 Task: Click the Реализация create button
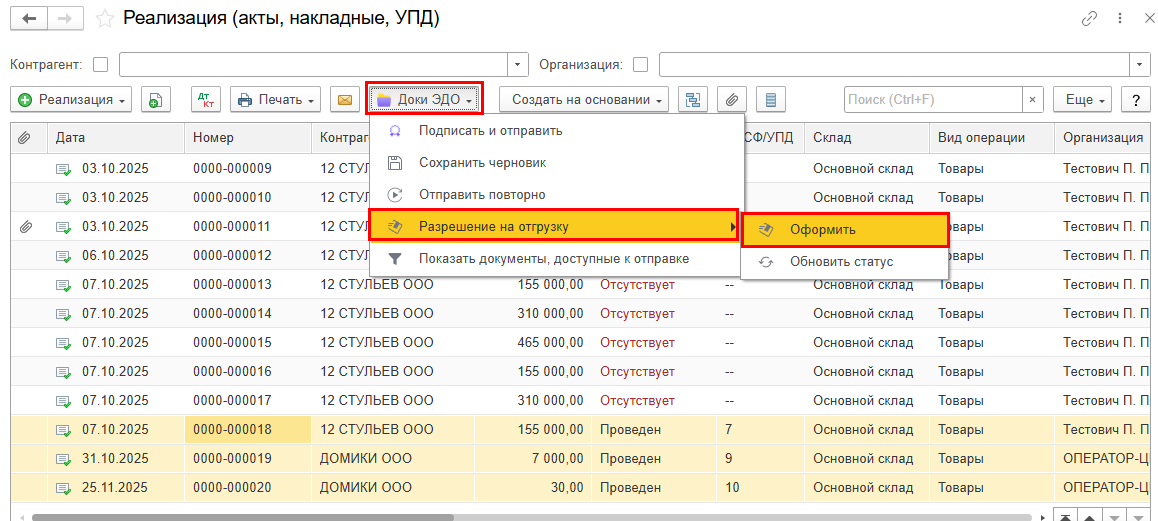[71, 100]
